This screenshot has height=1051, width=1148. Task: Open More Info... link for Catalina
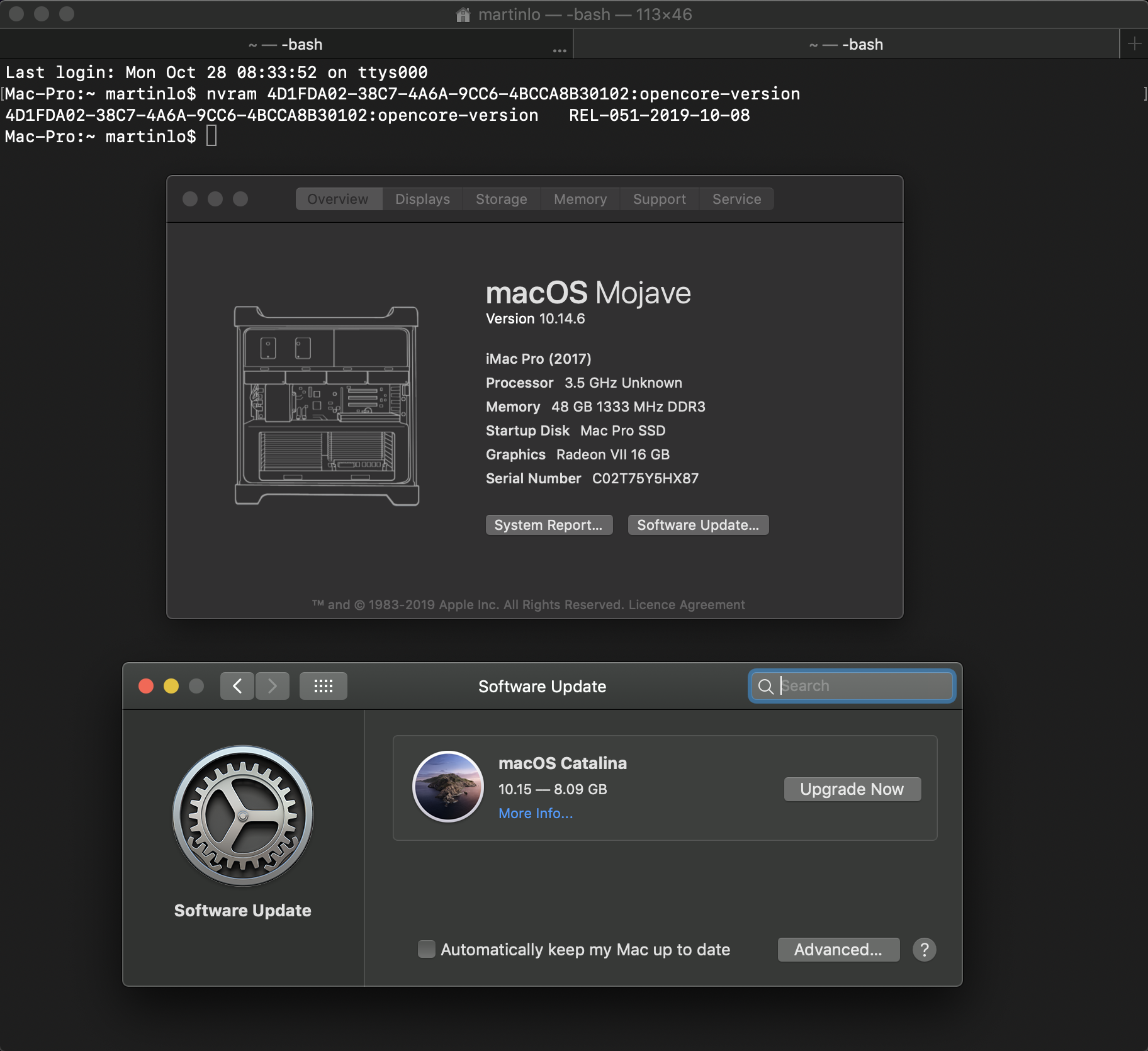(x=536, y=813)
